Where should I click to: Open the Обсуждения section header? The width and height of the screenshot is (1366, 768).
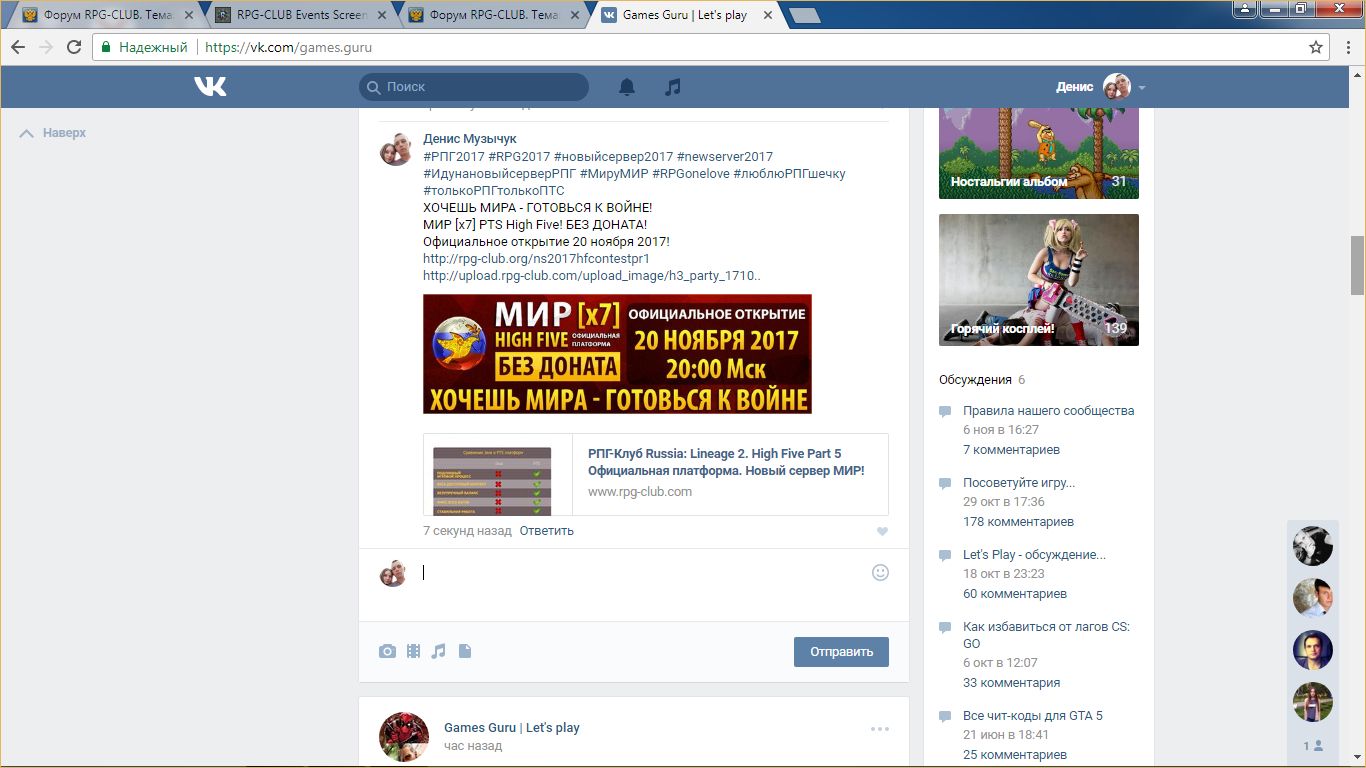[975, 380]
